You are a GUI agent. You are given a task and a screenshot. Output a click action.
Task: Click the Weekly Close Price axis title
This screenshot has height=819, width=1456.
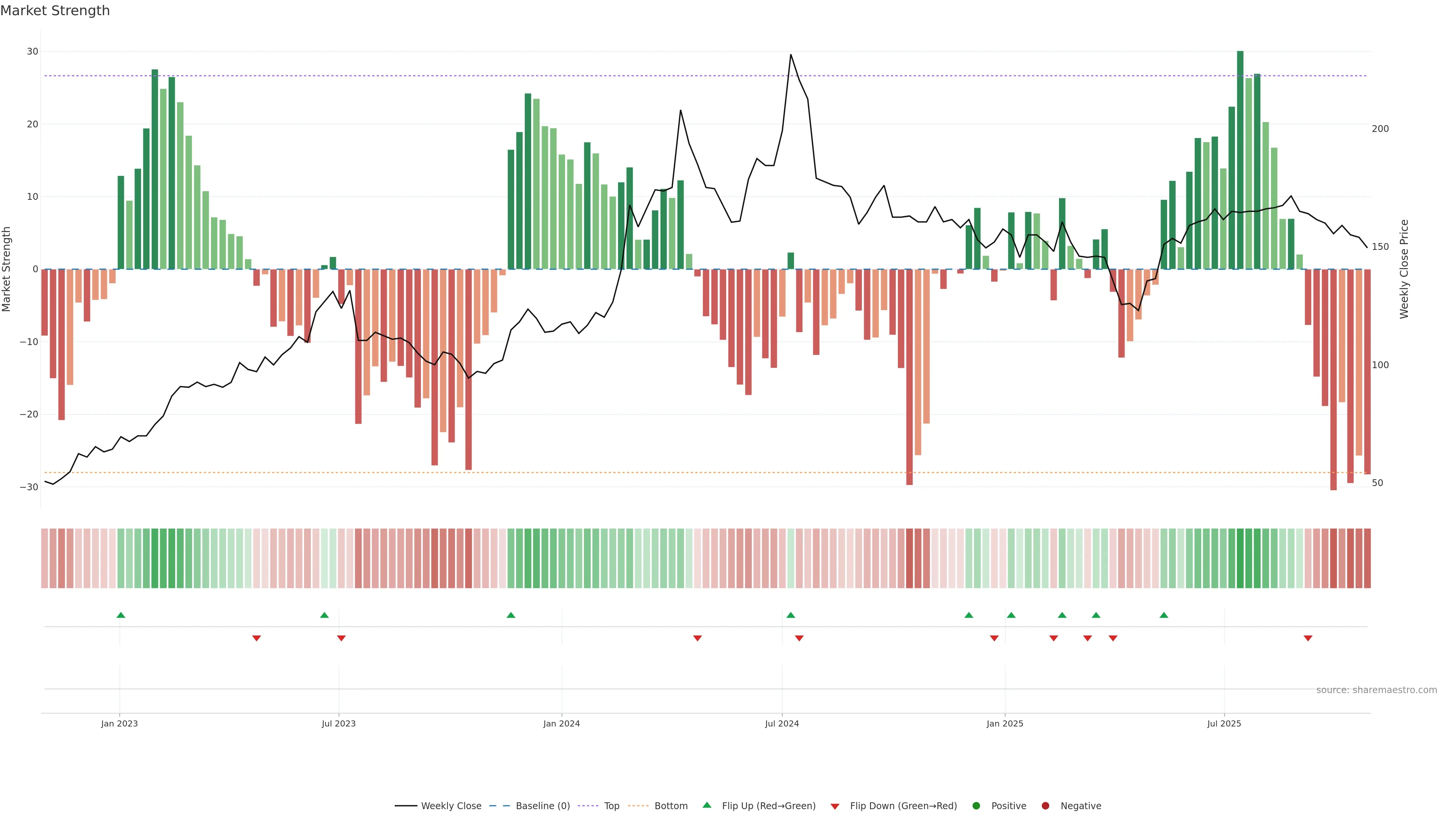click(1404, 269)
